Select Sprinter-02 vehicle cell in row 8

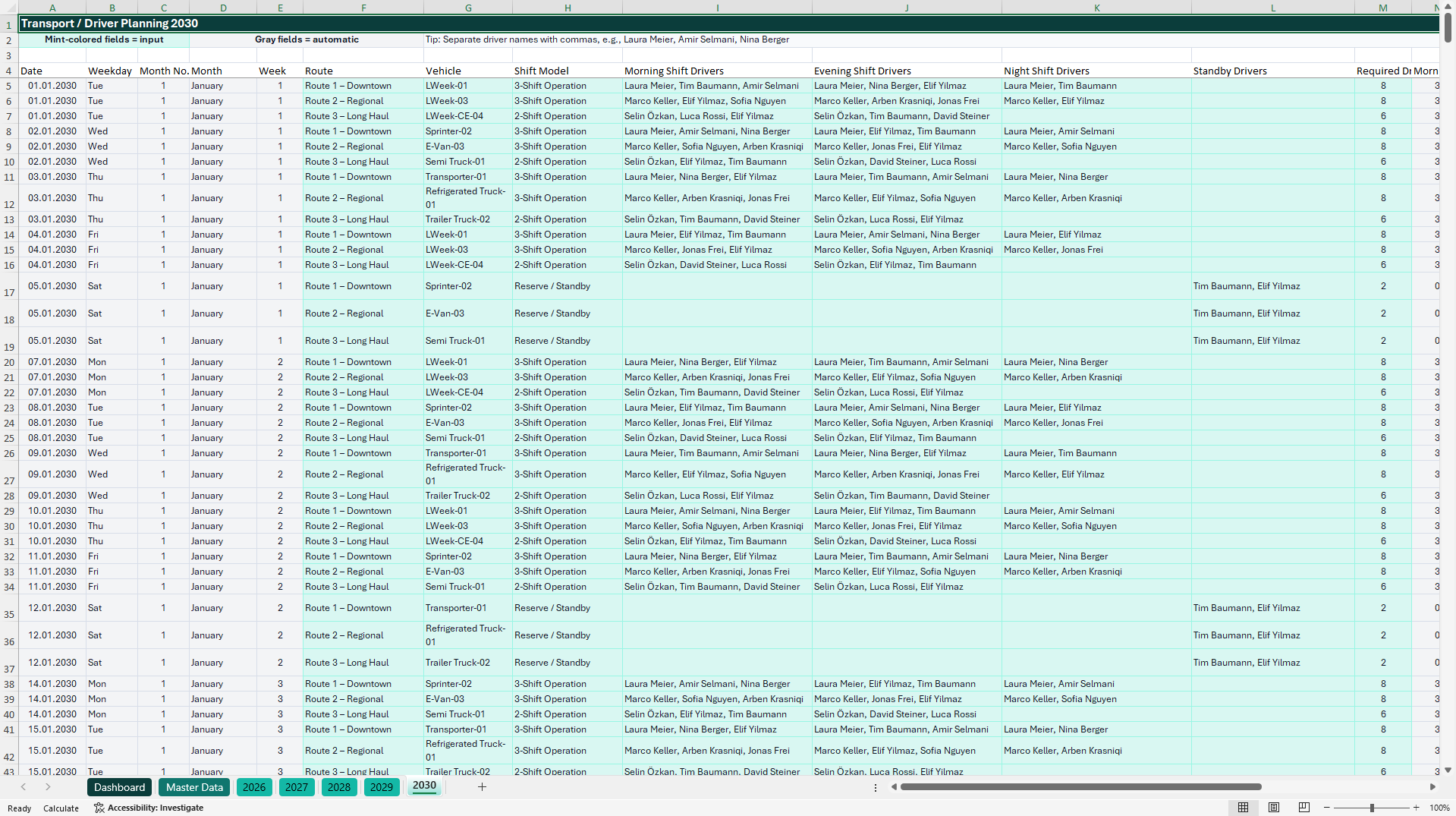point(468,131)
